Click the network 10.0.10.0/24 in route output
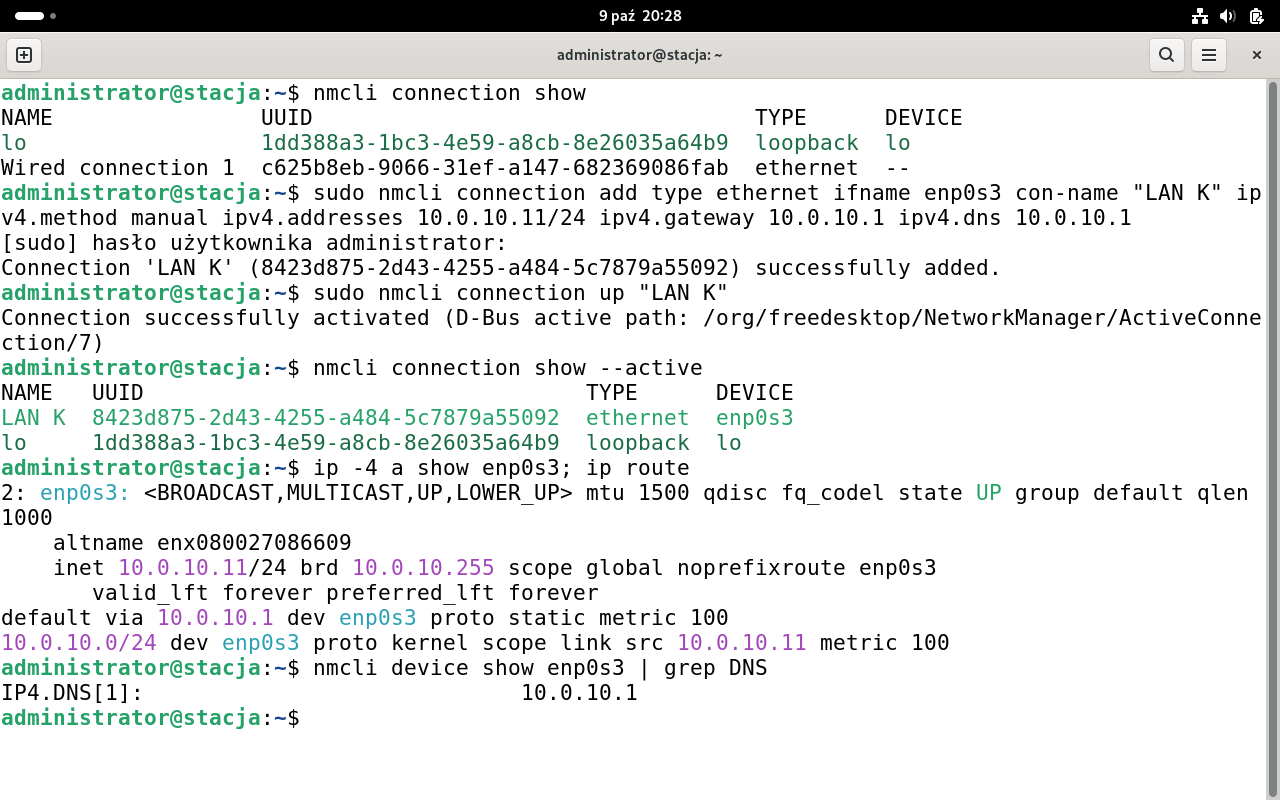This screenshot has width=1280, height=800. 79,643
